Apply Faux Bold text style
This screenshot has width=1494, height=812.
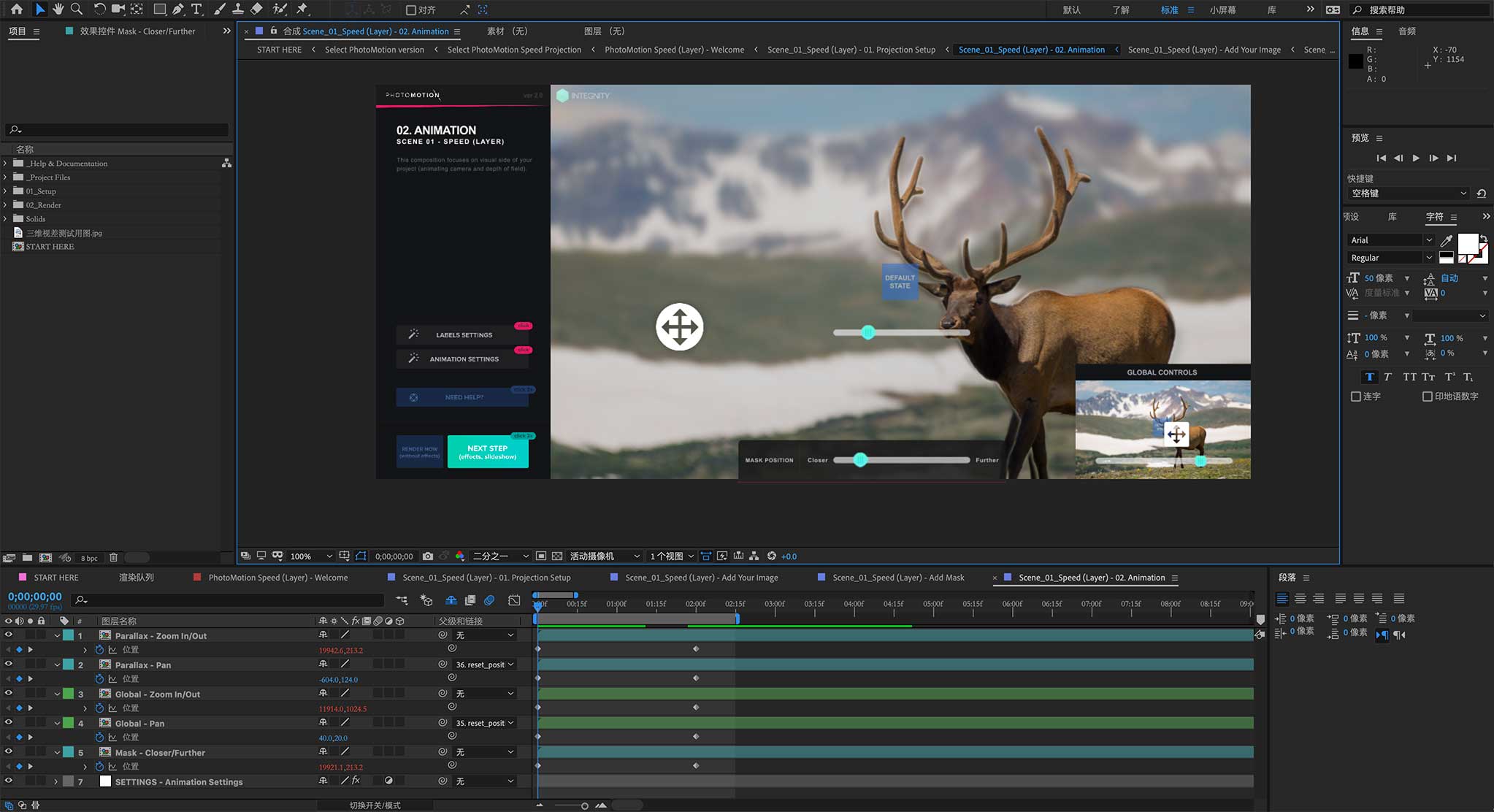[x=1369, y=377]
